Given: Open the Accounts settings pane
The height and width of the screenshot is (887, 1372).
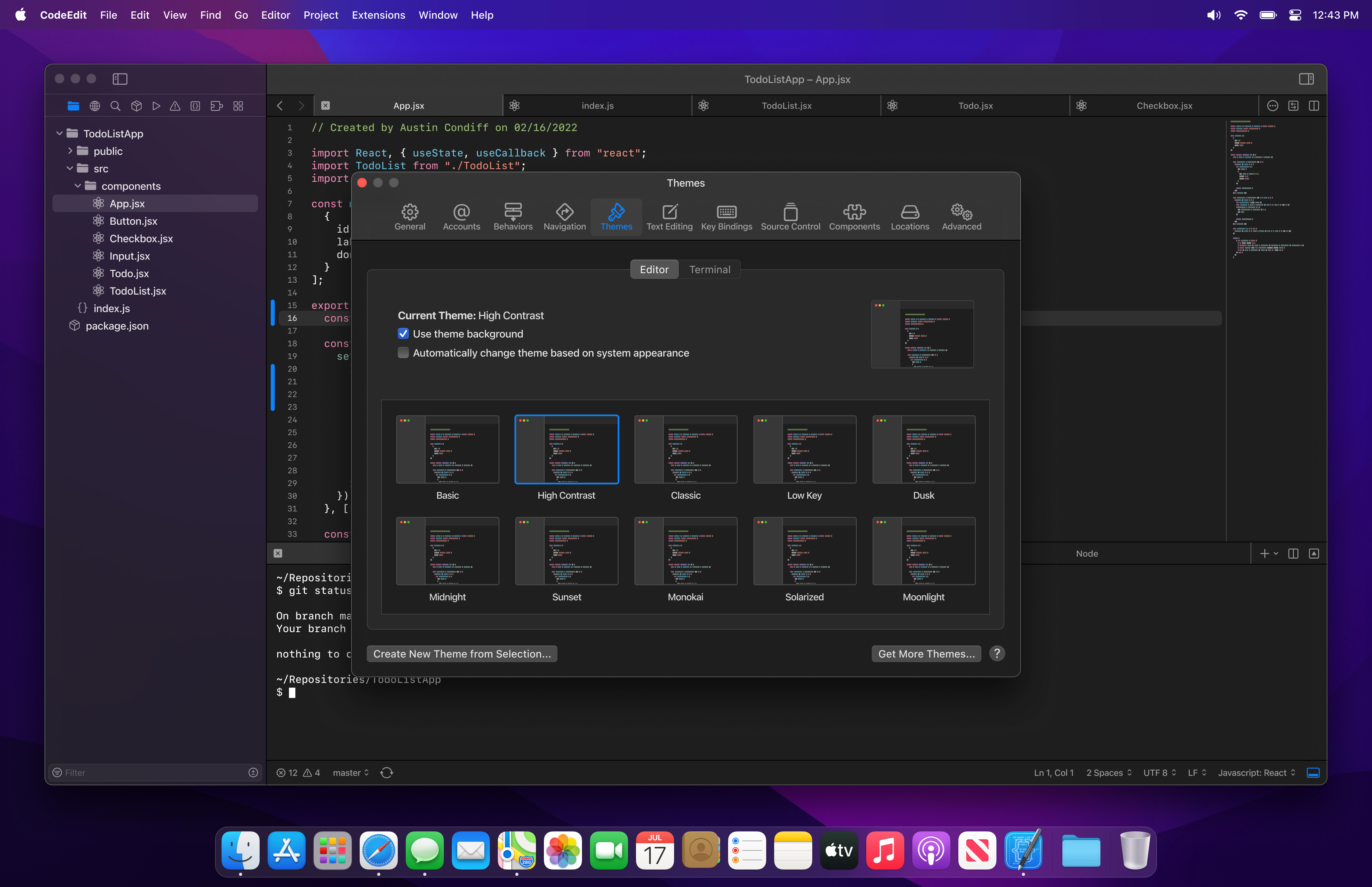Looking at the screenshot, I should pyautogui.click(x=461, y=216).
